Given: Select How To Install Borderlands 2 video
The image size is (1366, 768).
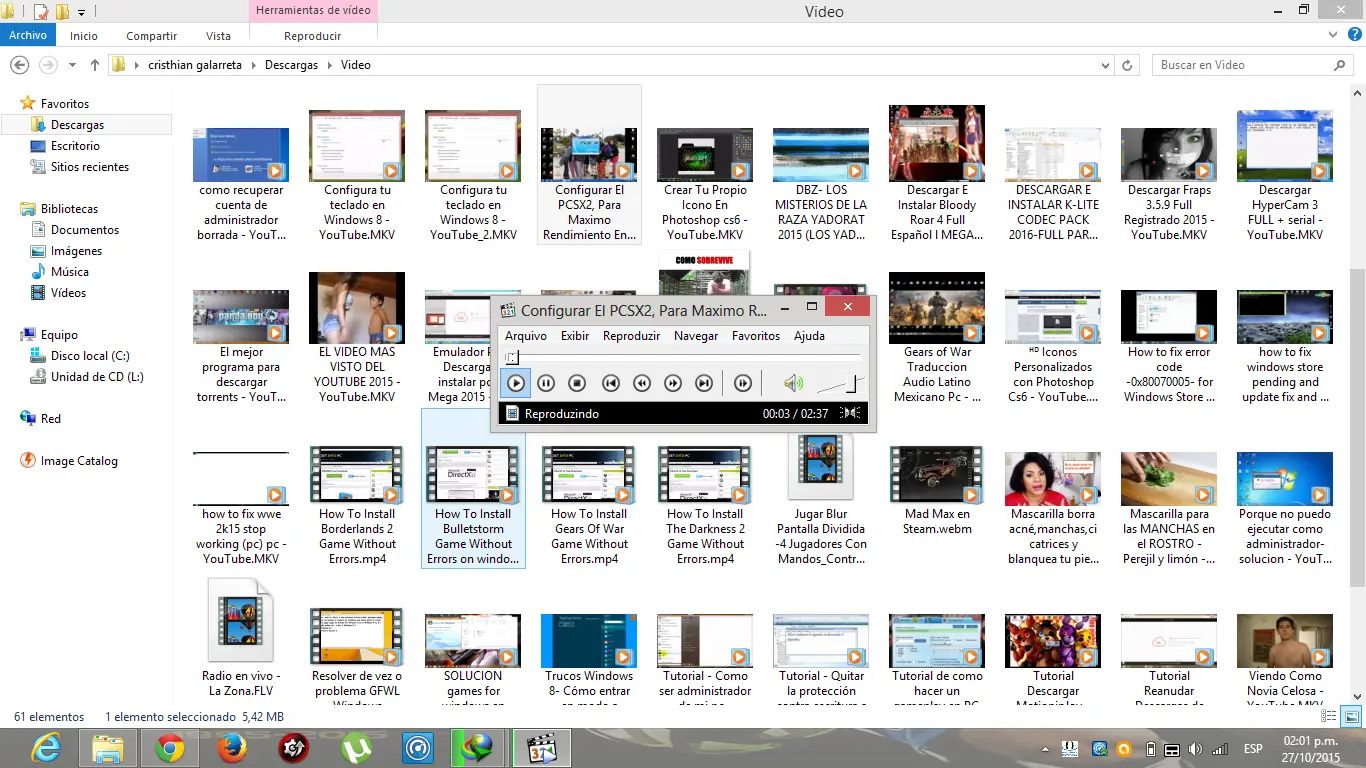Looking at the screenshot, I should [357, 505].
